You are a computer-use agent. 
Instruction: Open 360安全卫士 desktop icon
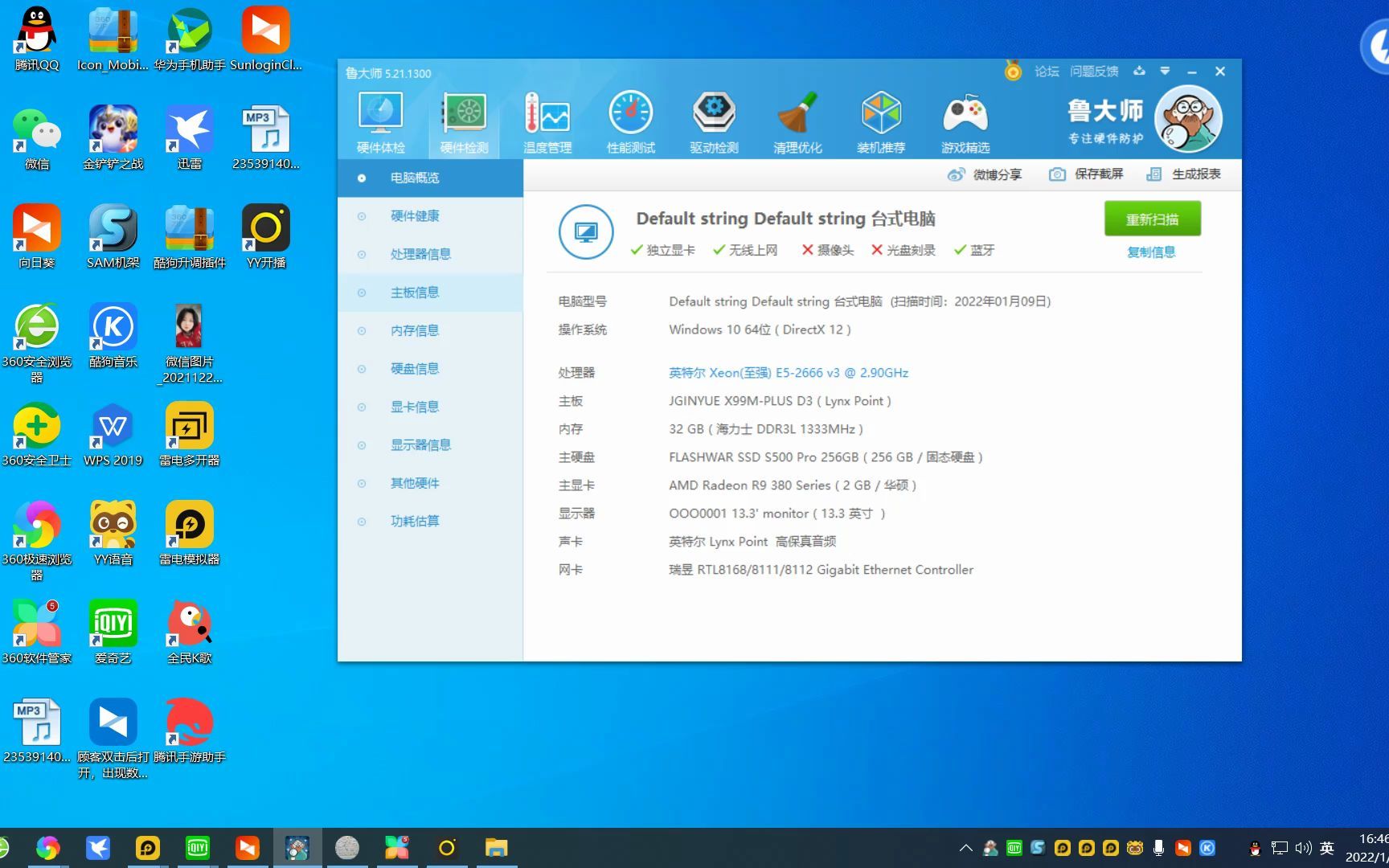point(37,434)
